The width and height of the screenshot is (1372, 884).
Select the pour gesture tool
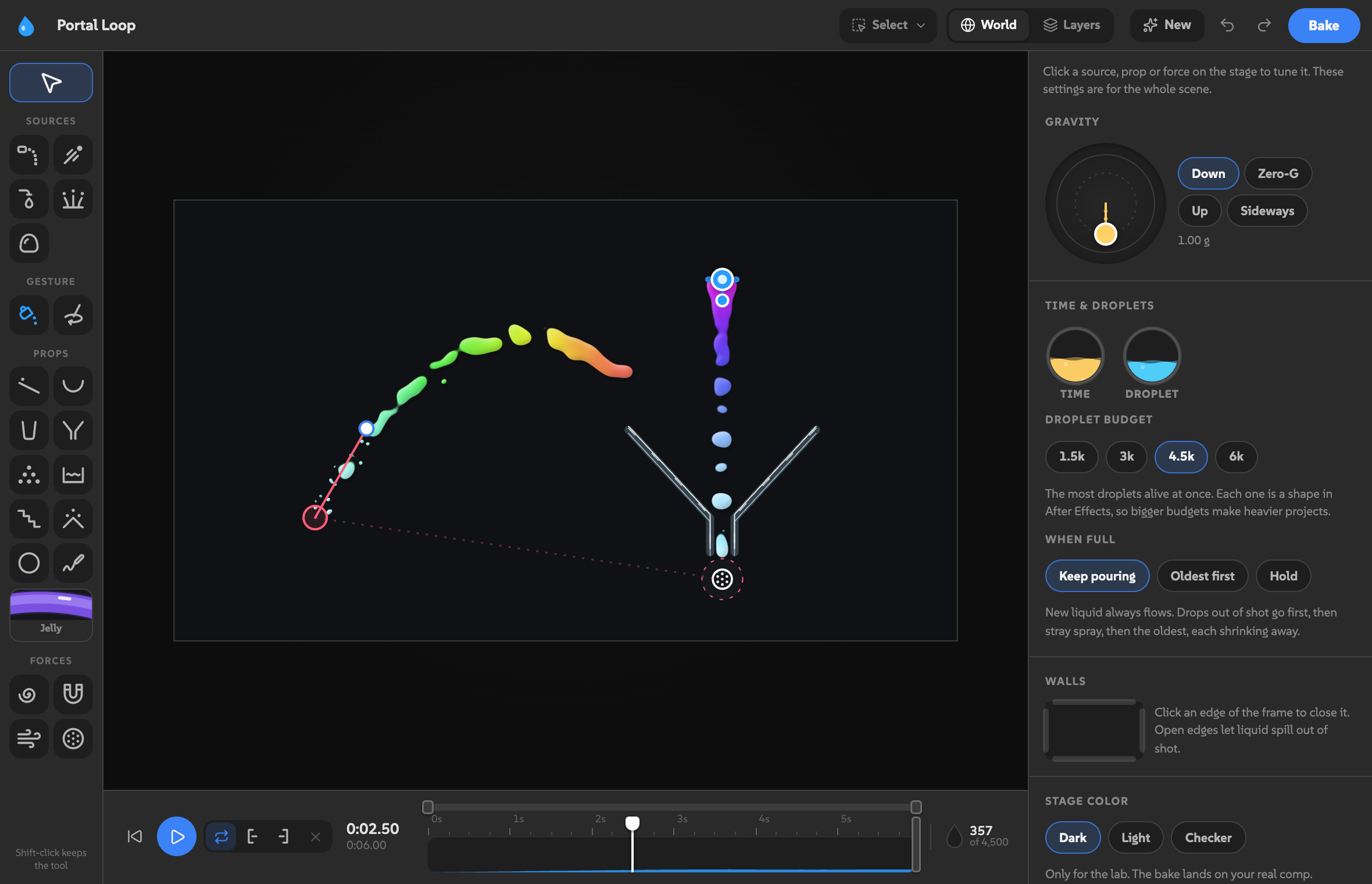(x=29, y=315)
